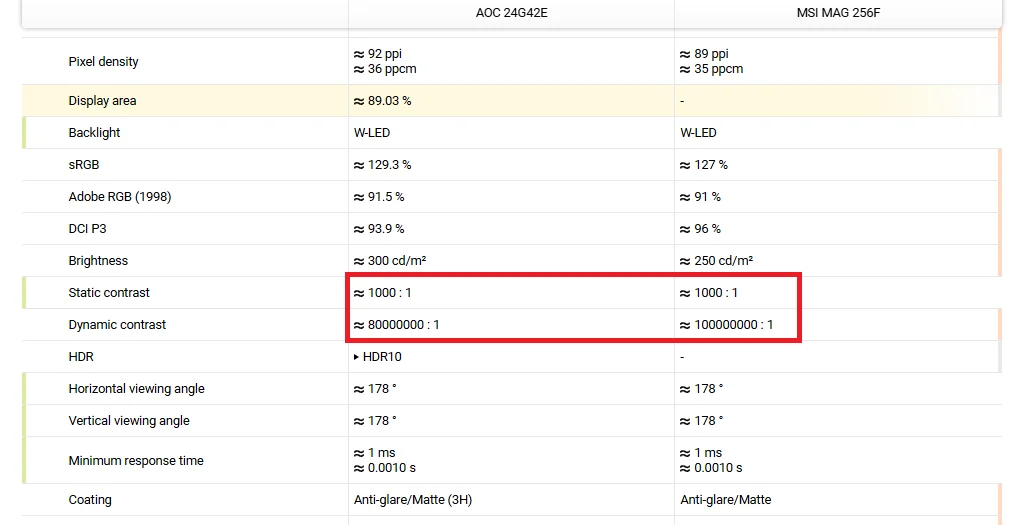Click the ≈ 250 cd/m² brightness value
This screenshot has height=525, width=1033.
(717, 261)
